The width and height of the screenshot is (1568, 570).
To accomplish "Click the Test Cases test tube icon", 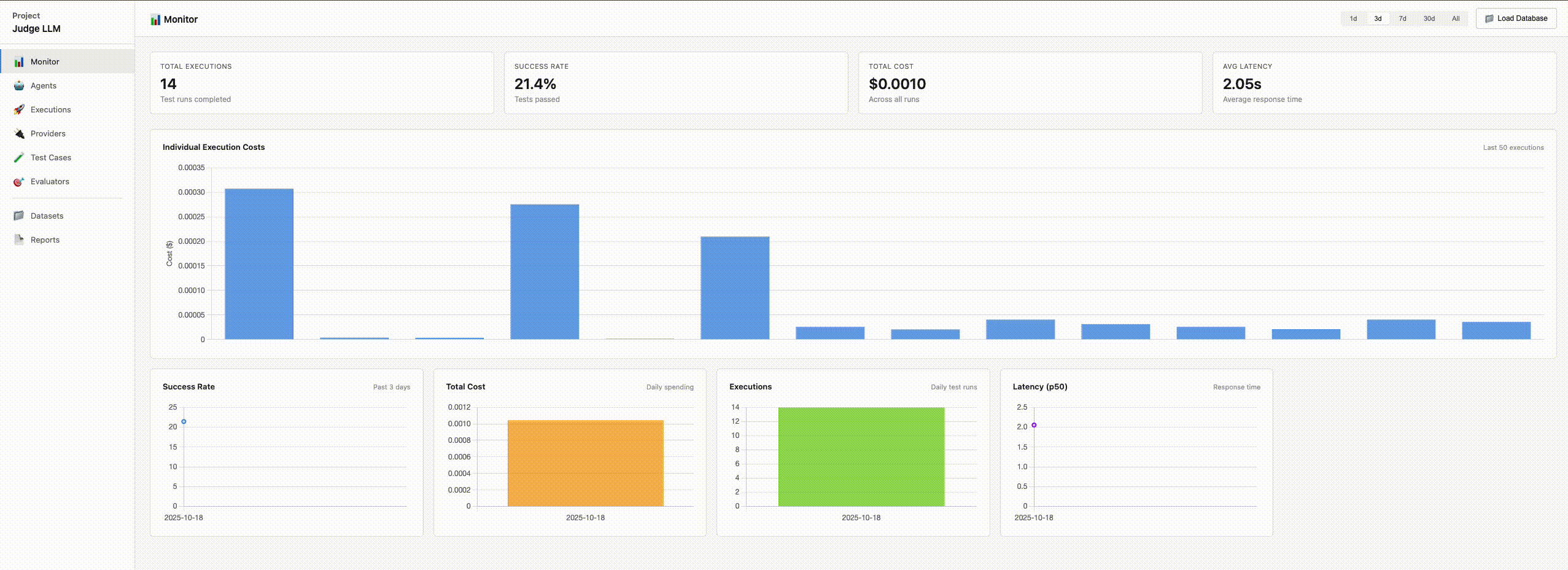I will [19, 158].
